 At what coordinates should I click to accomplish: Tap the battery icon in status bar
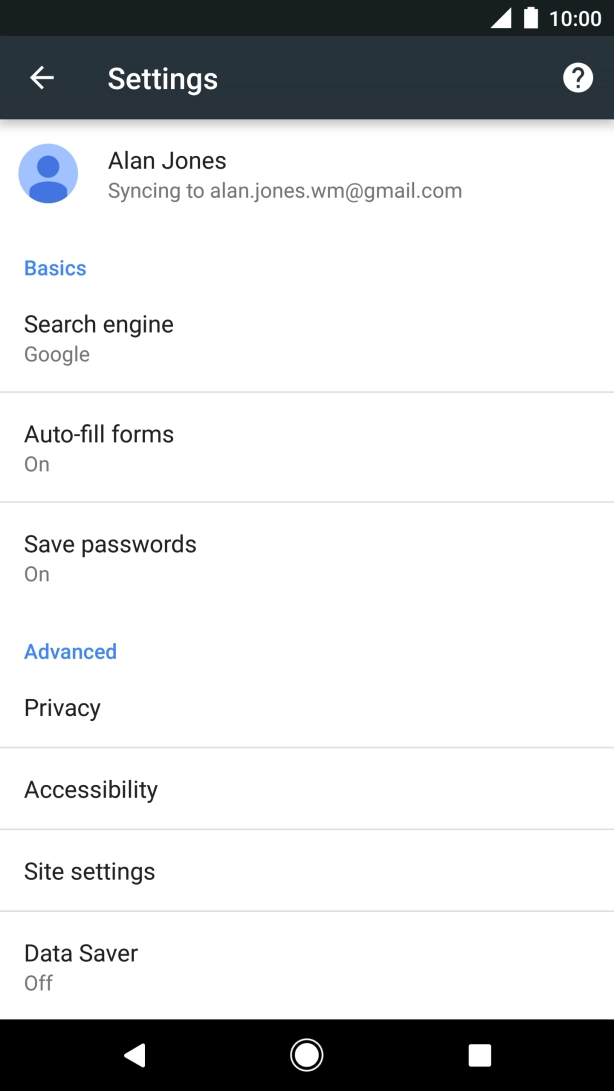531,18
